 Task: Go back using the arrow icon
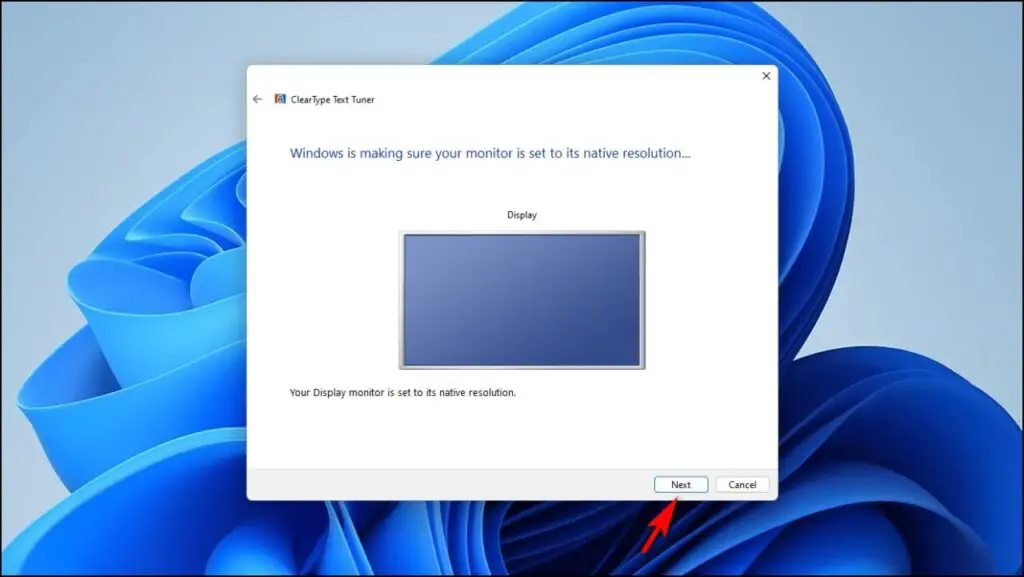[x=257, y=99]
